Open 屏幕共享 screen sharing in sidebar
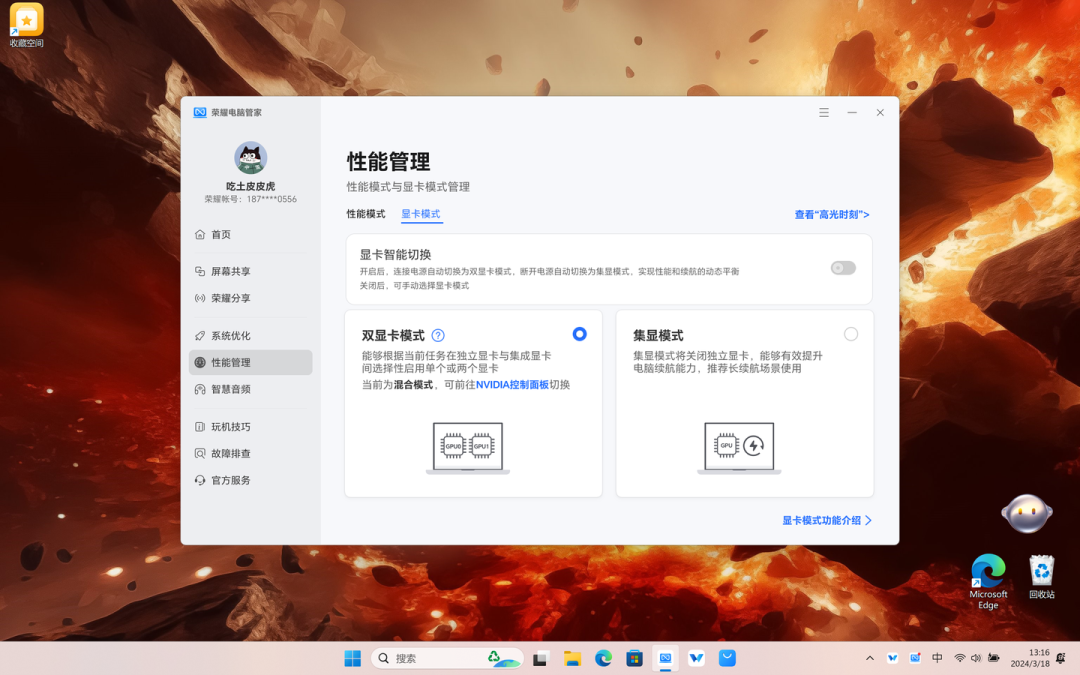 [x=250, y=271]
